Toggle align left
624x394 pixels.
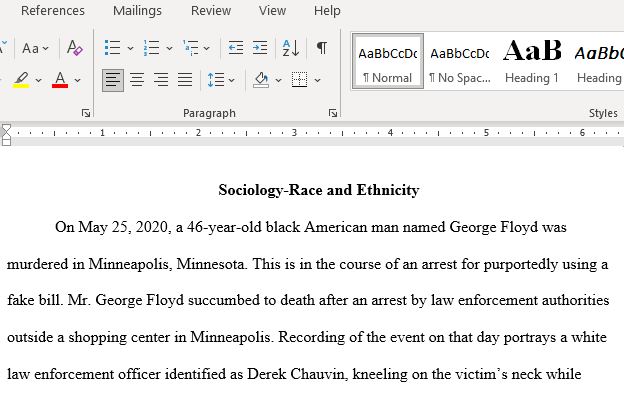coord(113,80)
